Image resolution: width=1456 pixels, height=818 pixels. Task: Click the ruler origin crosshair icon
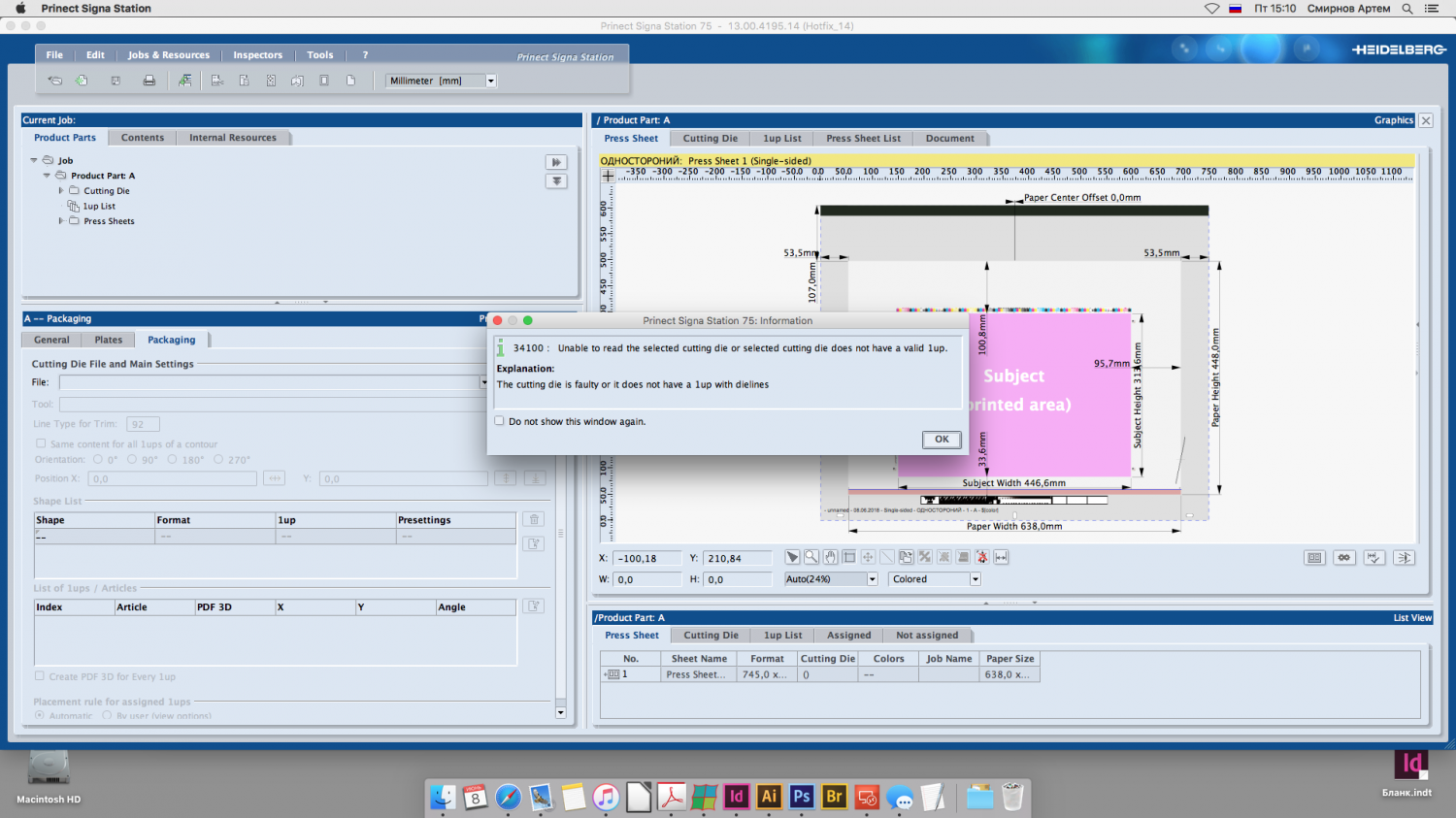(609, 176)
